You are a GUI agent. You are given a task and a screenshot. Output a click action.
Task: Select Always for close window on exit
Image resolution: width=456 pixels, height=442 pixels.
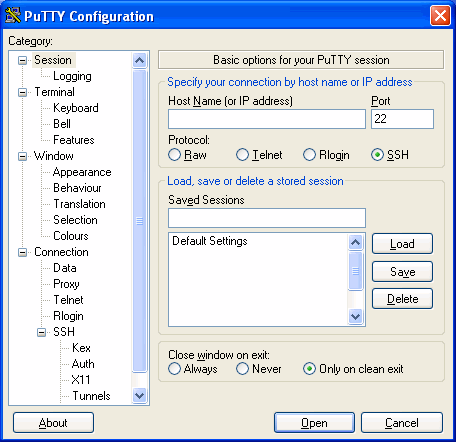click(174, 369)
